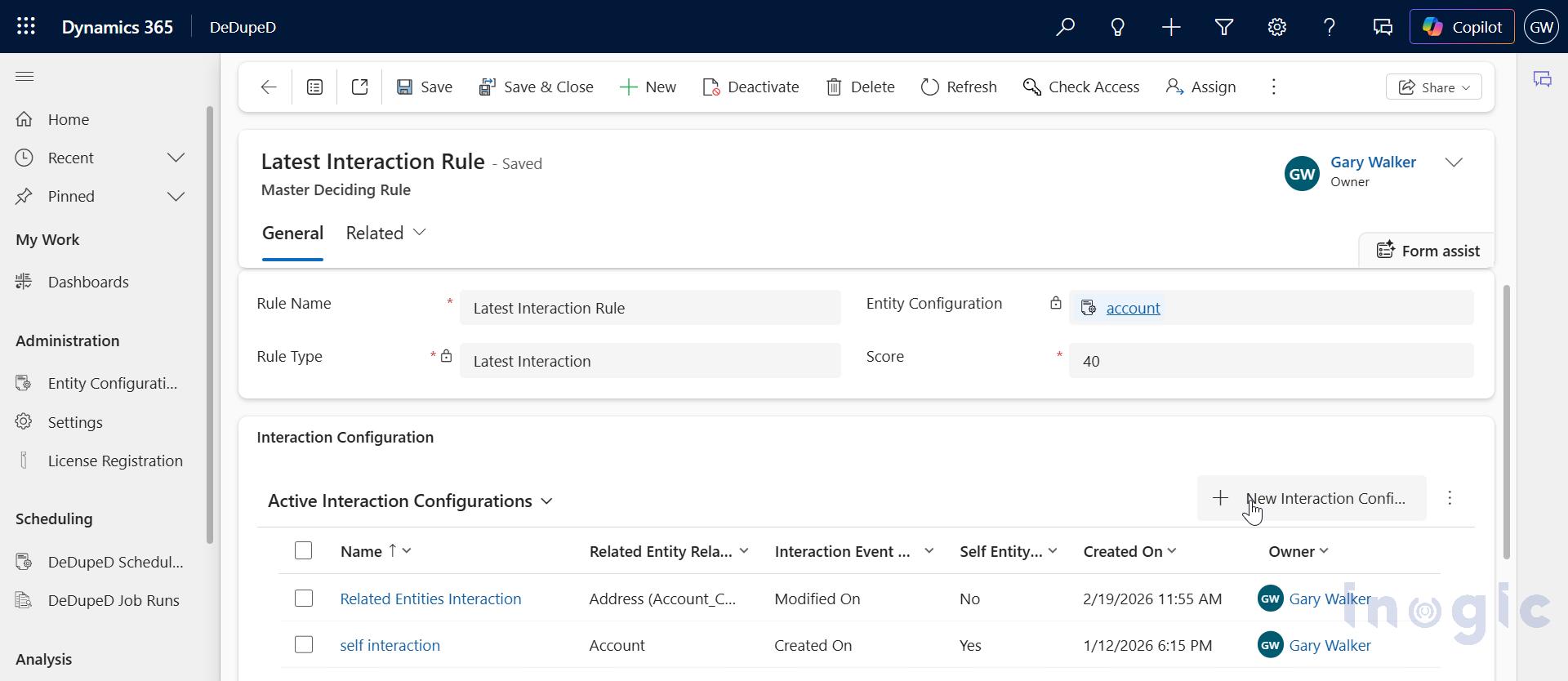Open Self Entity column menu
1568x681 pixels.
click(x=1053, y=551)
